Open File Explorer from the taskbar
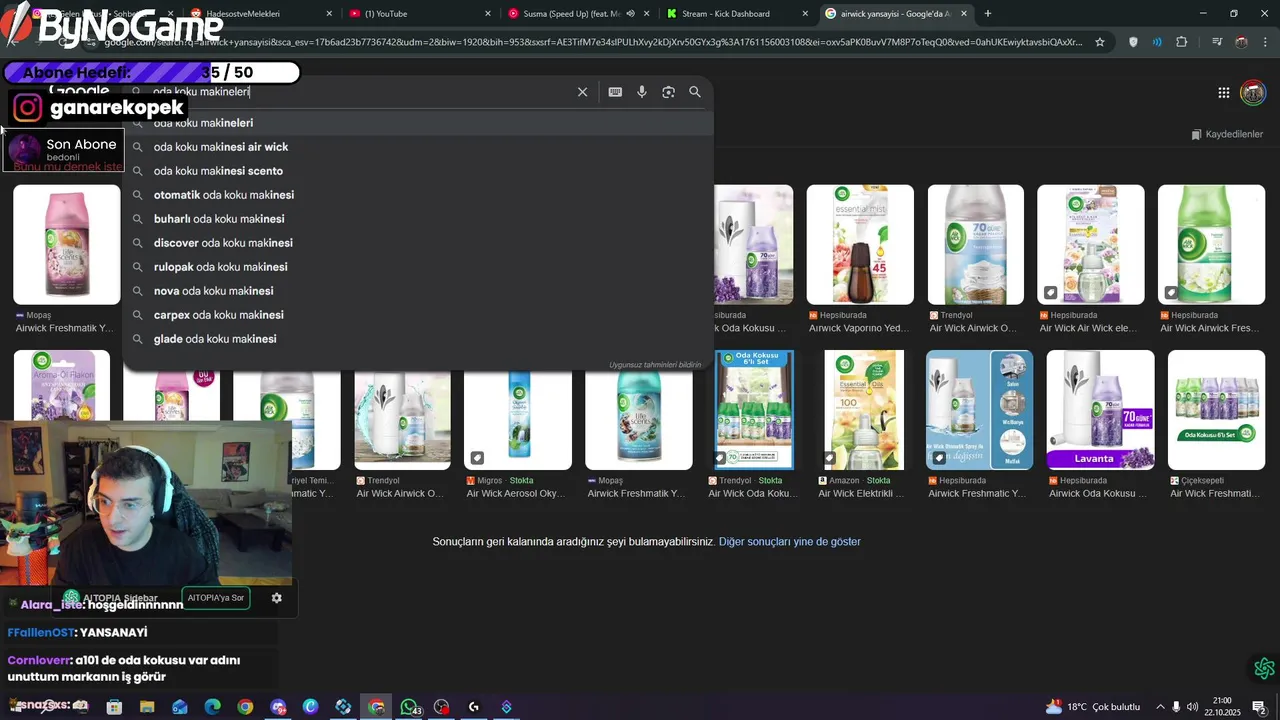Viewport: 1280px width, 720px height. tap(147, 707)
